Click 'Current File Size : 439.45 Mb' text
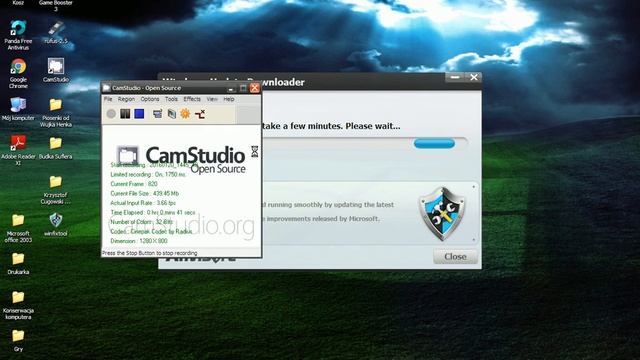The height and width of the screenshot is (360, 640). pos(144,193)
